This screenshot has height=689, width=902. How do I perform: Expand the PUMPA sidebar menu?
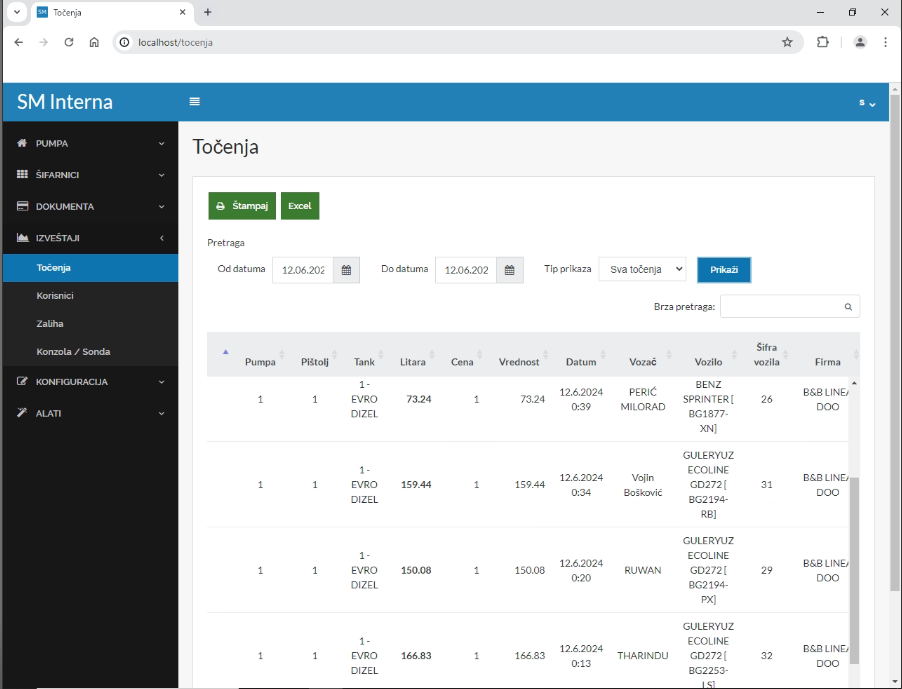click(90, 143)
